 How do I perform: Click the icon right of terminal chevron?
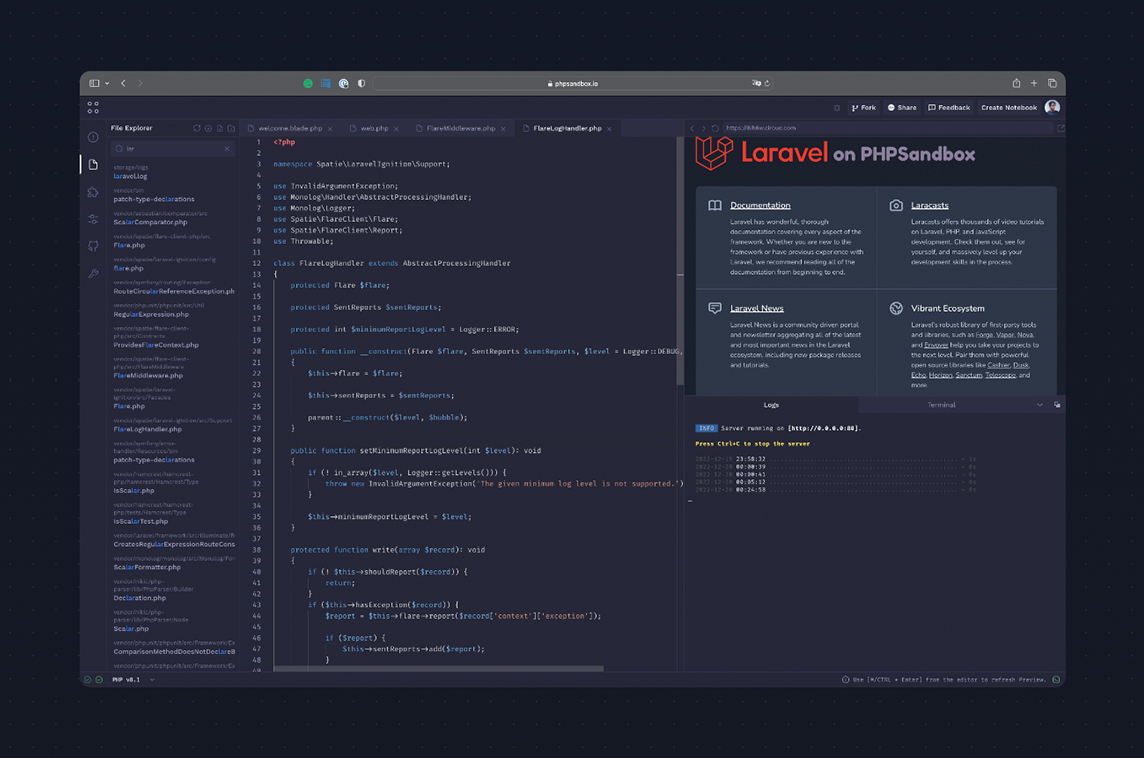pyautogui.click(x=1056, y=405)
